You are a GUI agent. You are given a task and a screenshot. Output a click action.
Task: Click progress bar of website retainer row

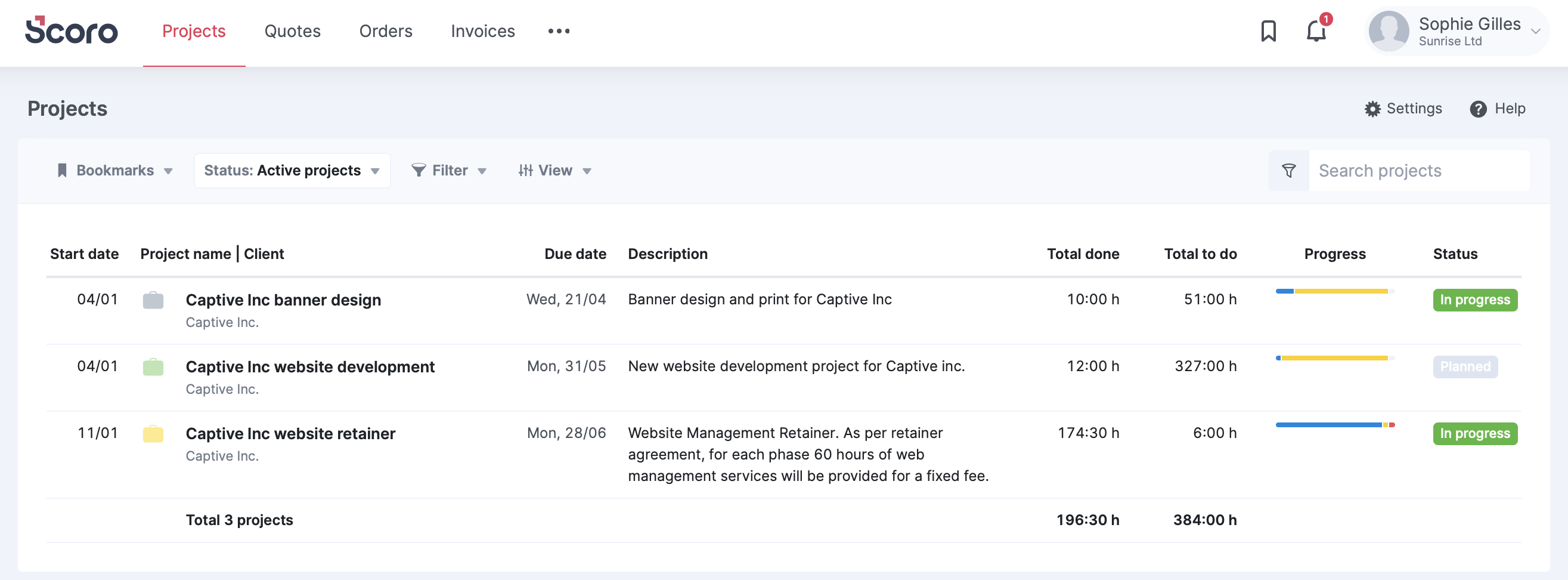(1335, 425)
